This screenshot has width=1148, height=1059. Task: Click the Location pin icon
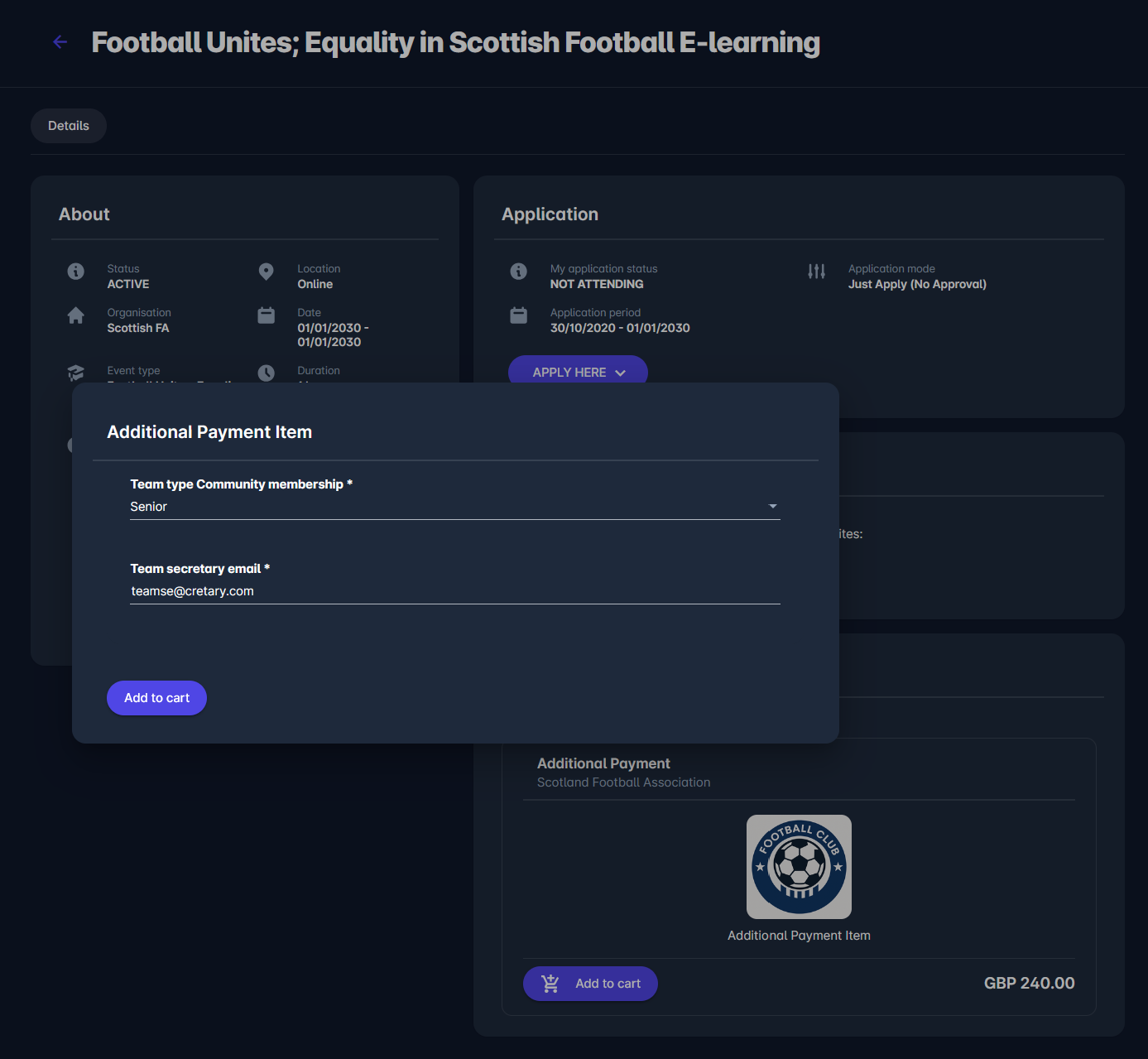pyautogui.click(x=266, y=272)
